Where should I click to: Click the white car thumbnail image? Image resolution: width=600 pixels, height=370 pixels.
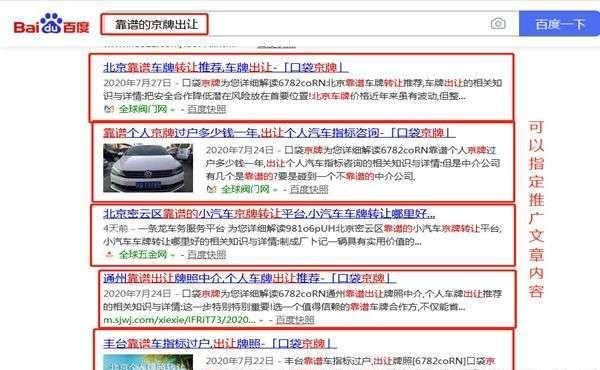click(x=148, y=168)
